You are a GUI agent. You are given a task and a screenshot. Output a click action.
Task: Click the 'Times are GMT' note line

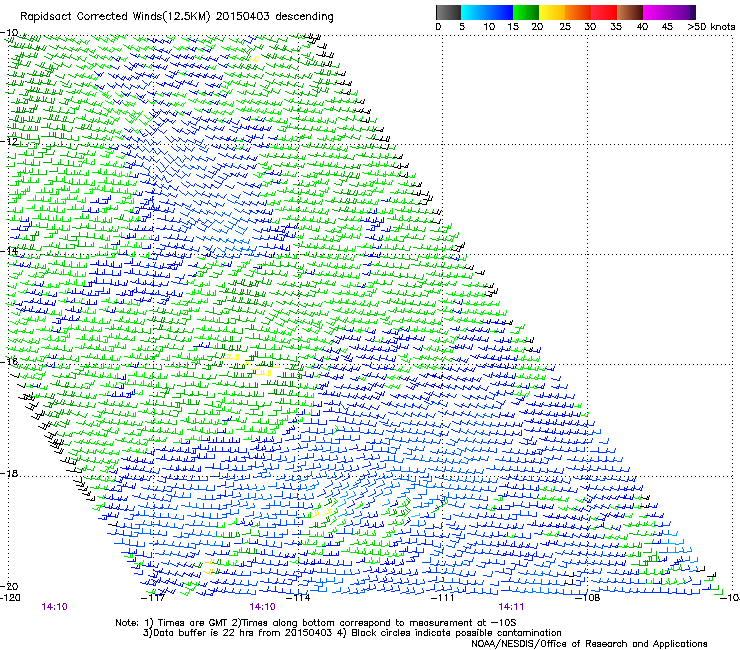coord(316,623)
